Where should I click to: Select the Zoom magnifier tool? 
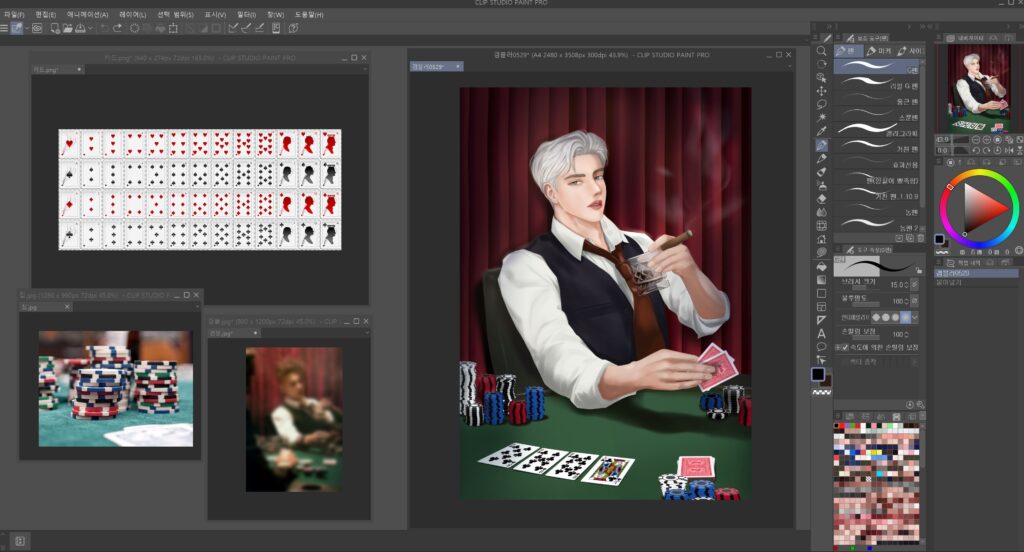[x=821, y=50]
